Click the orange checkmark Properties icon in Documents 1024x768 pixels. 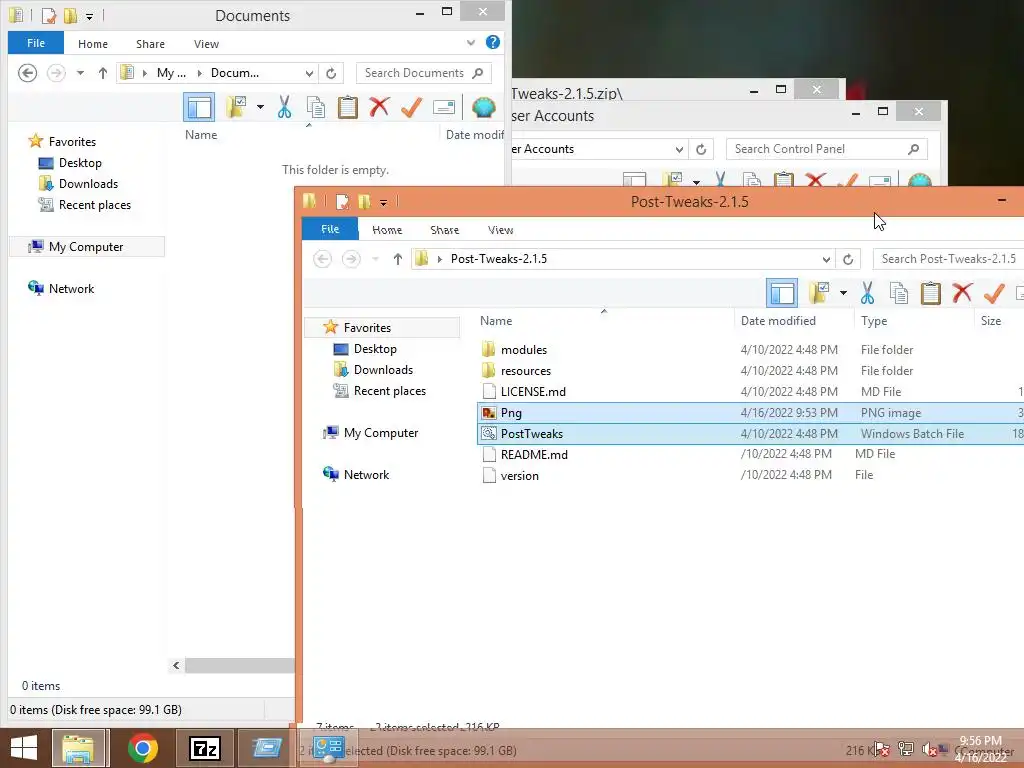coord(411,107)
